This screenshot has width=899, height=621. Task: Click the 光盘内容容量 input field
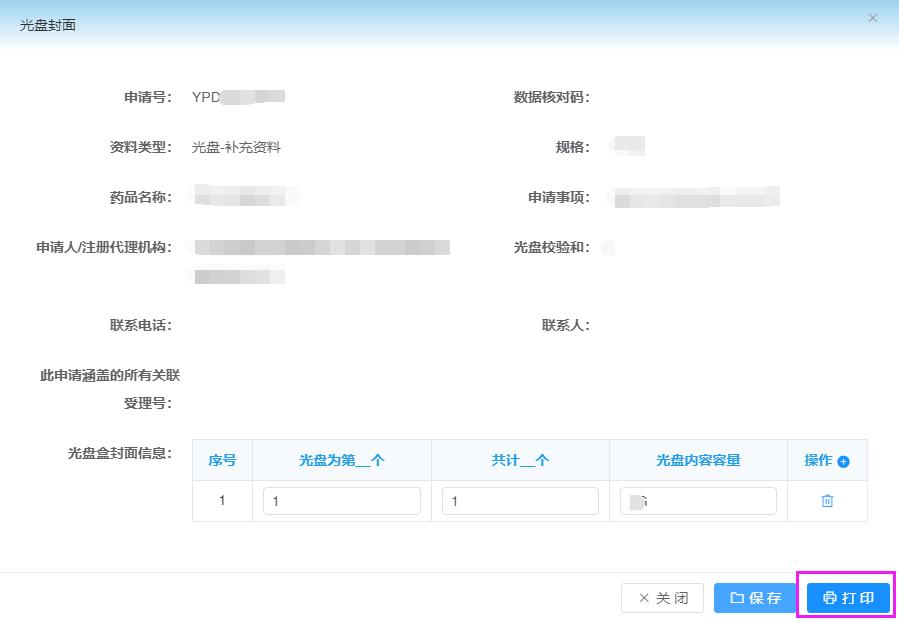pos(697,500)
